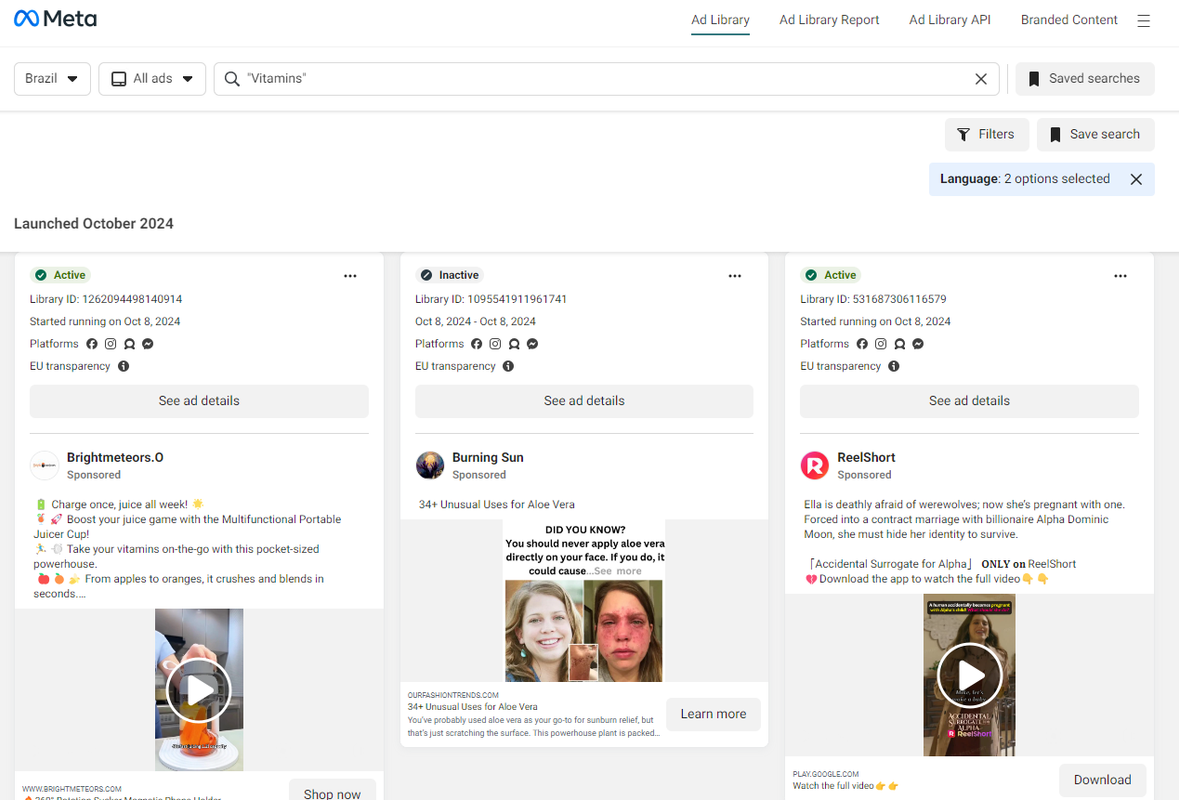This screenshot has height=800, width=1179.
Task: Show EU transparency info for Brightmeteors.O ad
Action: (123, 366)
